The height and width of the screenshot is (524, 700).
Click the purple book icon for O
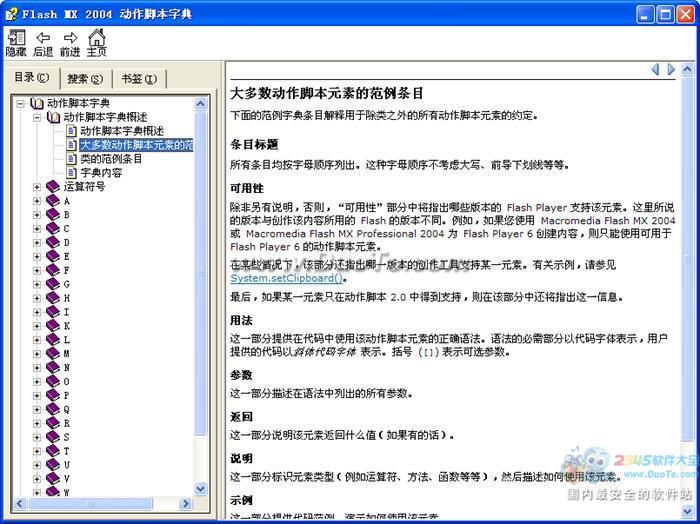click(53, 381)
